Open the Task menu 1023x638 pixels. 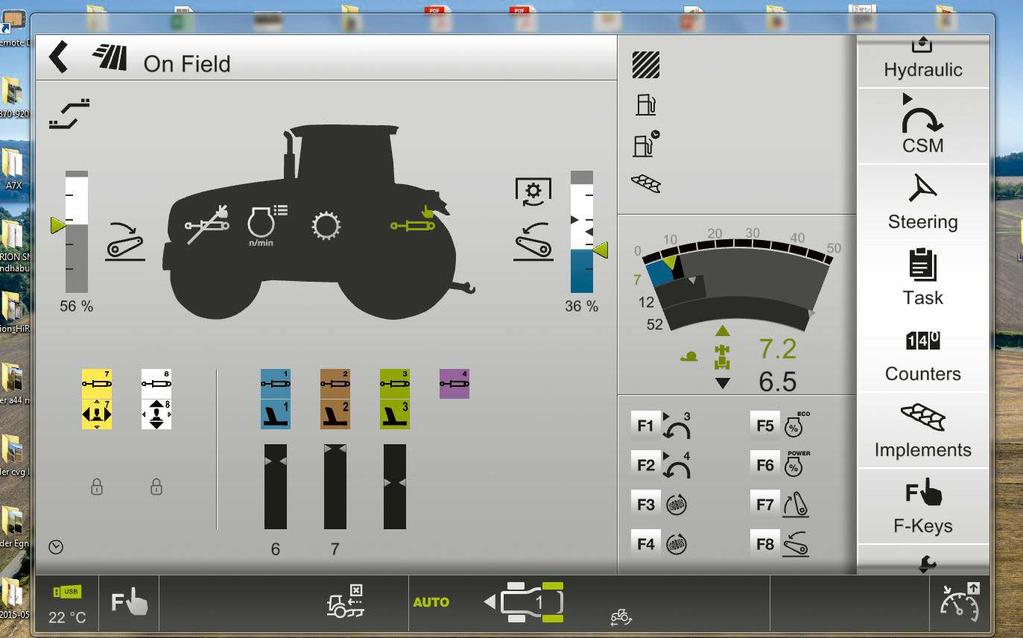point(923,277)
